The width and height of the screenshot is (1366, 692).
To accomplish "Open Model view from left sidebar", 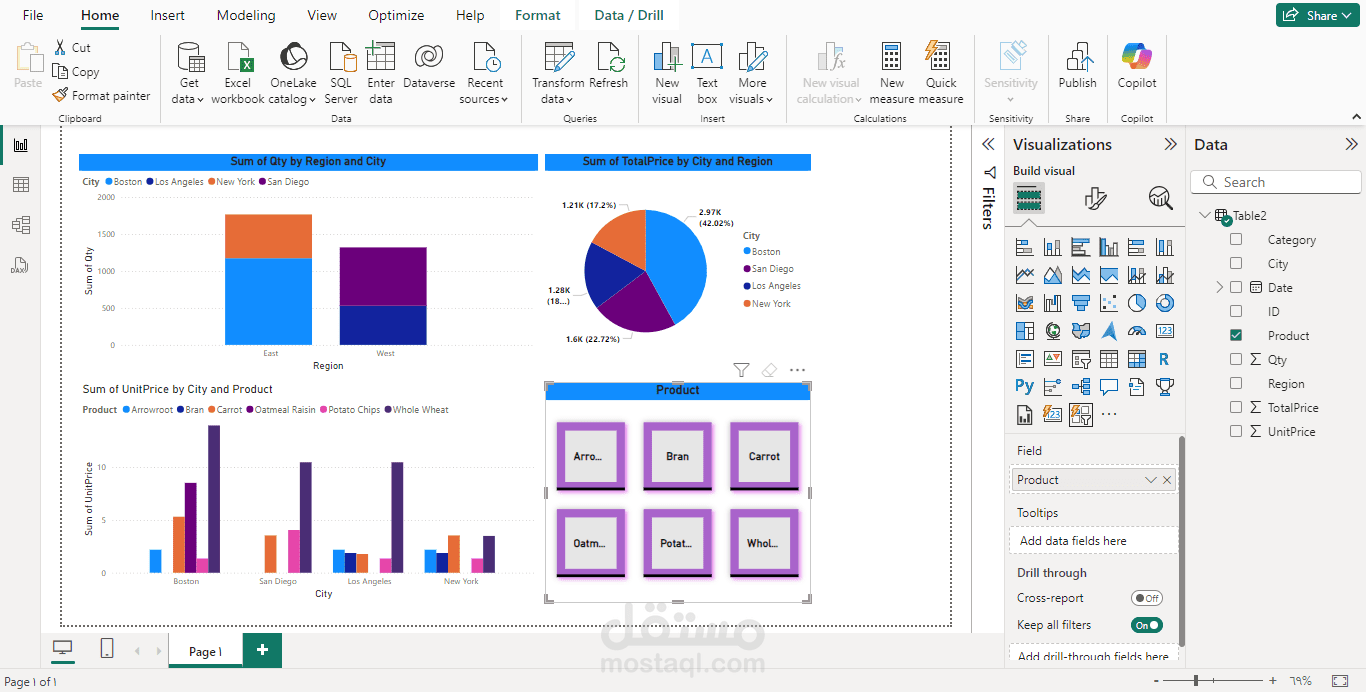I will pos(20,225).
